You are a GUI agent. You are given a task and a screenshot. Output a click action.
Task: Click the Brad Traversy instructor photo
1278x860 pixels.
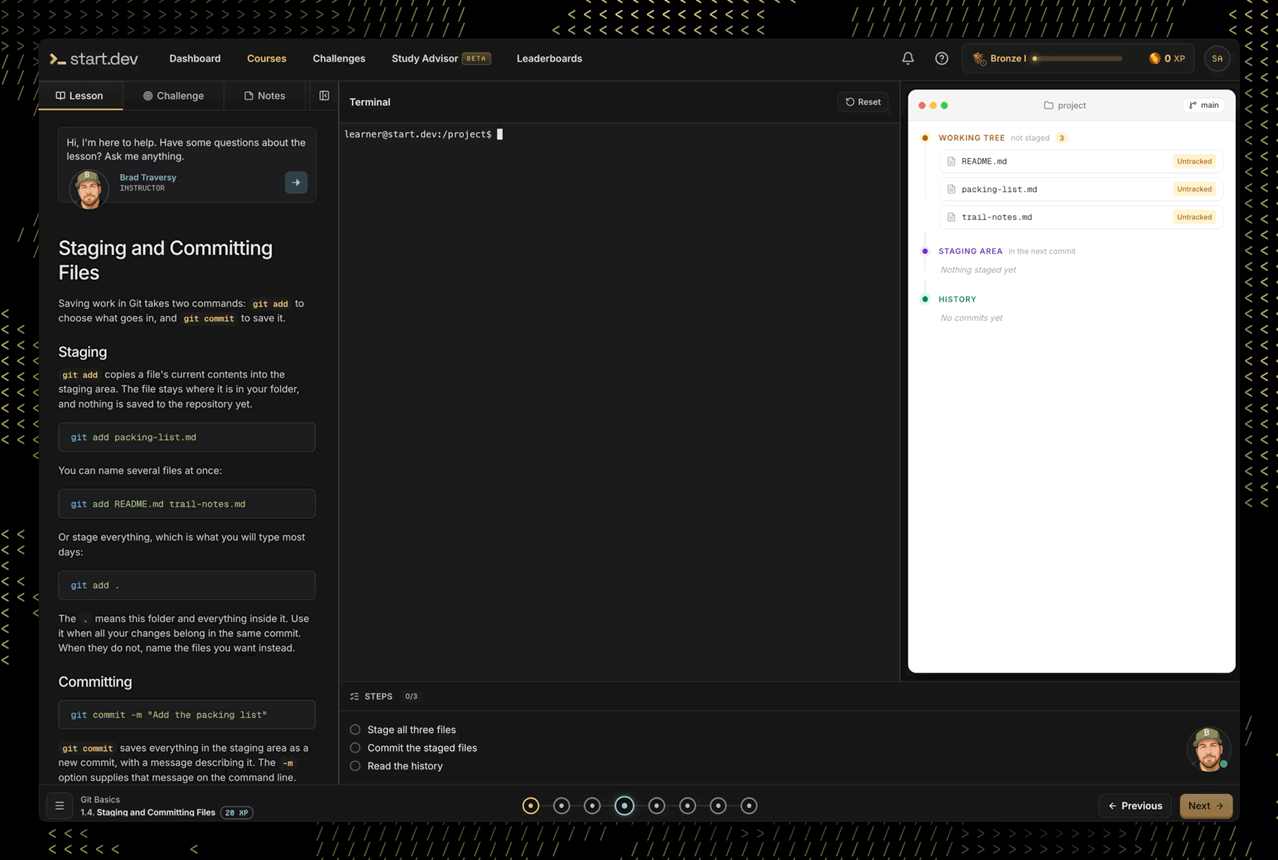89,188
